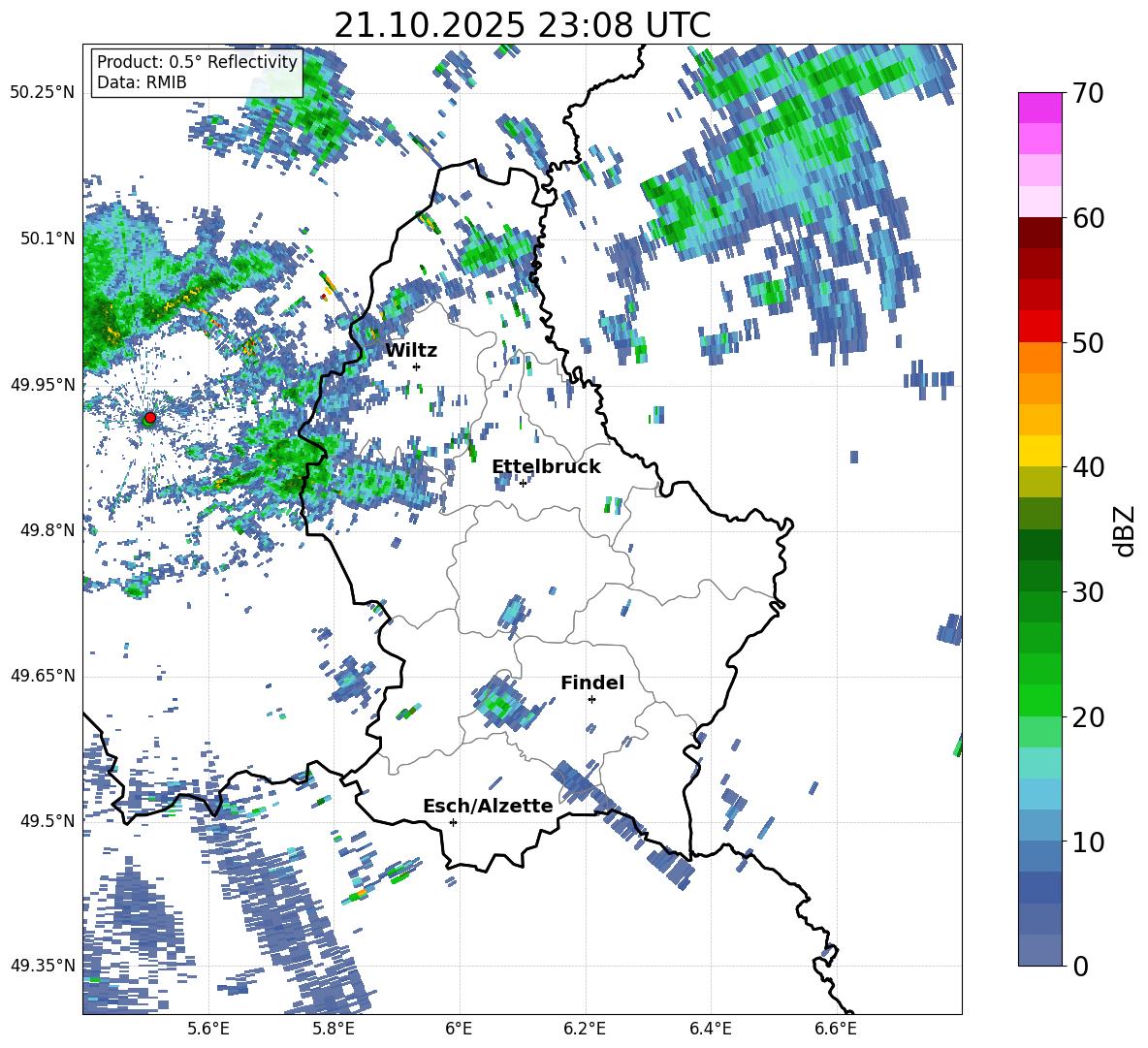Click the 'Data: RMIB' legend text
Screen dimensions: 1148x1048
142,82
